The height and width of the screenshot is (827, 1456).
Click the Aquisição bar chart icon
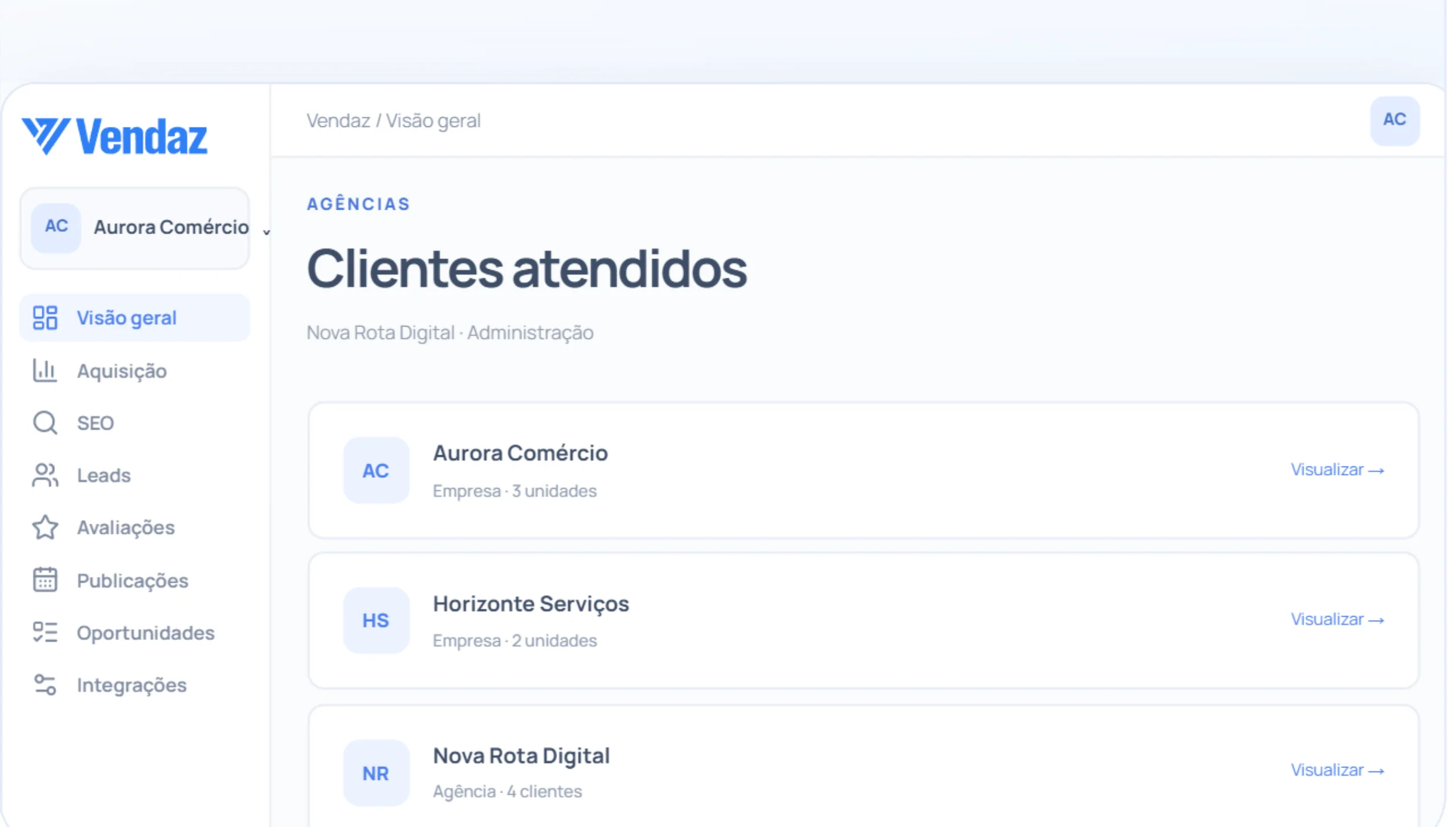pyautogui.click(x=45, y=371)
